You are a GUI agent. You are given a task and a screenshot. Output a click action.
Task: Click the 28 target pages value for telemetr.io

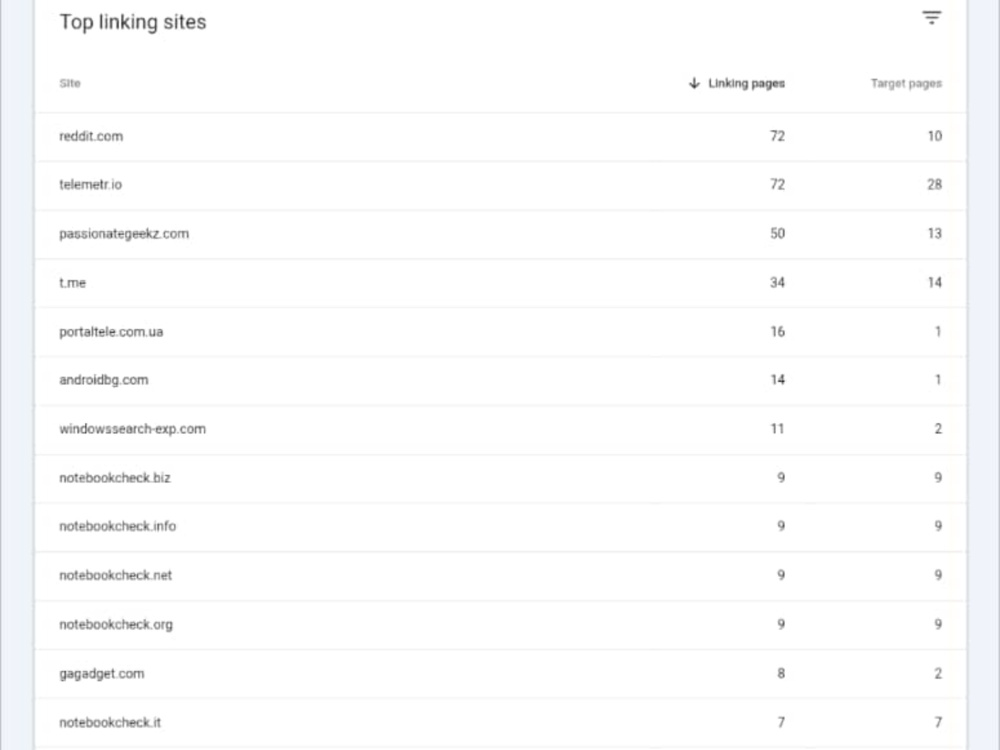pos(934,185)
